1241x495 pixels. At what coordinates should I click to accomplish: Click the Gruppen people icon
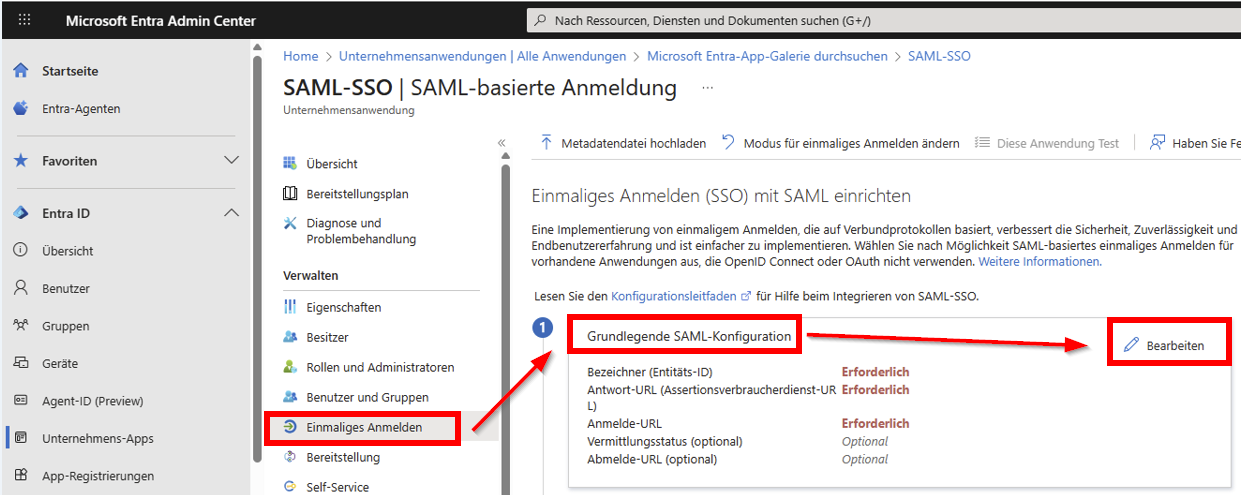pyautogui.click(x=20, y=326)
